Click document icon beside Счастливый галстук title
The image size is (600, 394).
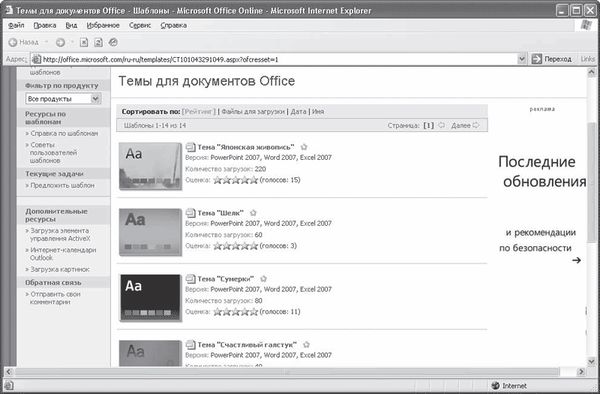[x=191, y=345]
